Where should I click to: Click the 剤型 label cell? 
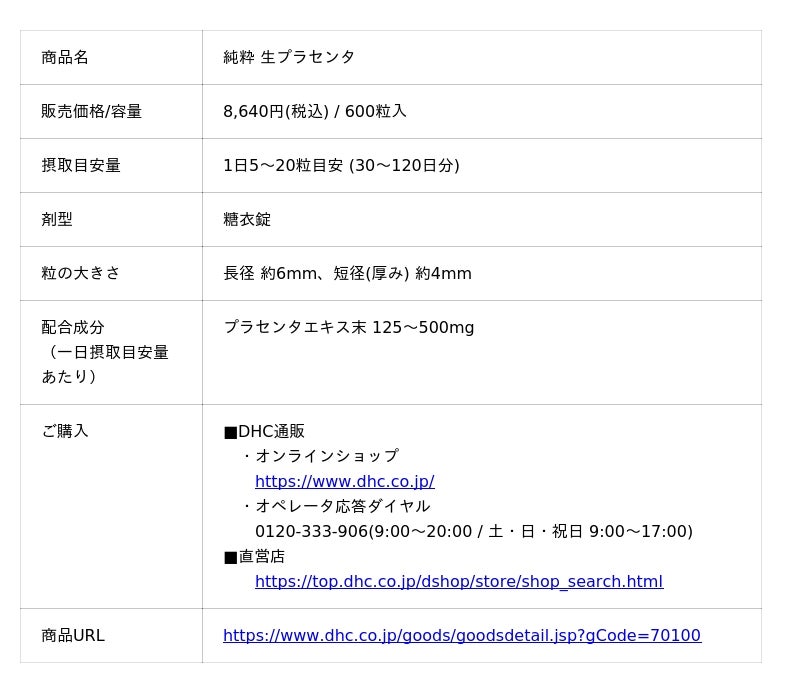[x=57, y=219]
